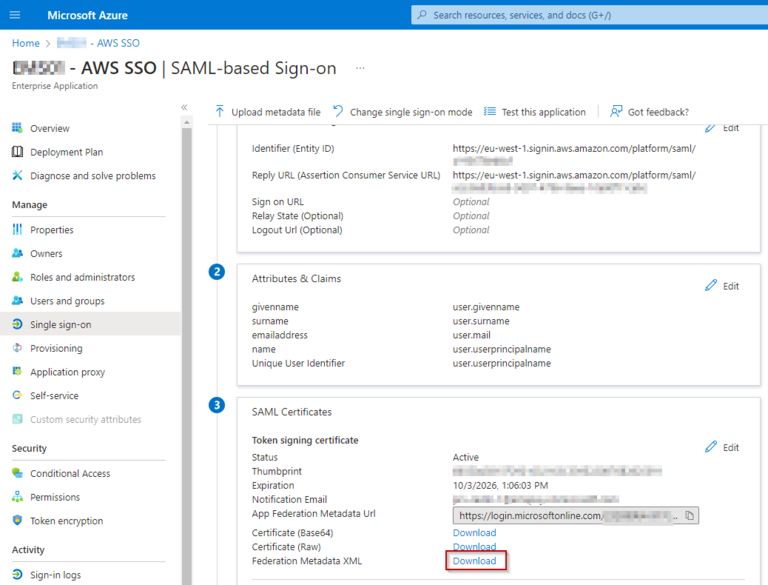The width and height of the screenshot is (768, 585).
Task: Download Federation Metadata XML
Action: tap(474, 561)
